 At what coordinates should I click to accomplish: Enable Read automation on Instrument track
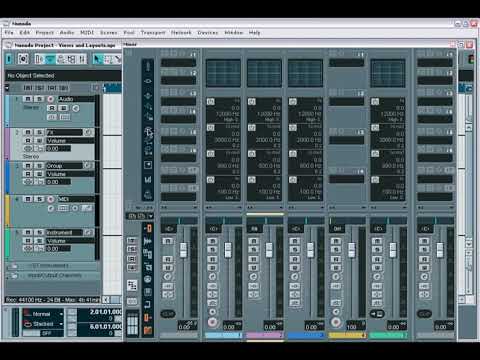pyautogui.click(x=28, y=241)
